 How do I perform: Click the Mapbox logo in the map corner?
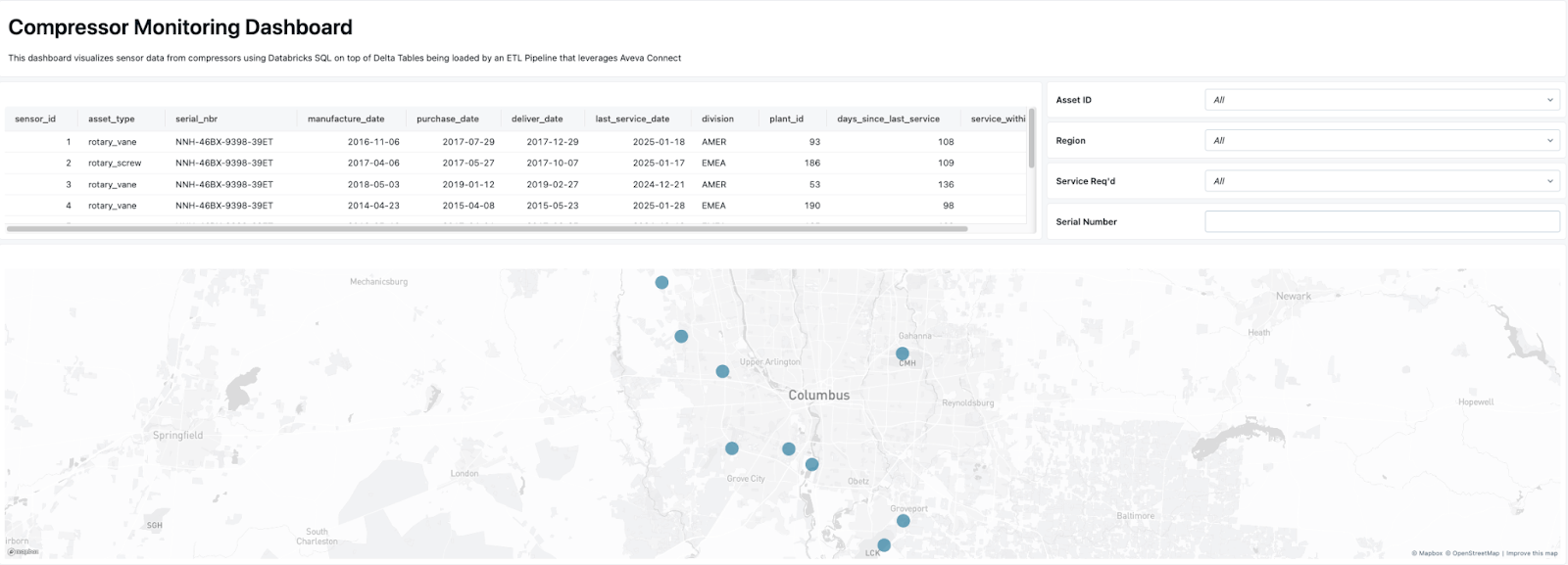(x=23, y=552)
